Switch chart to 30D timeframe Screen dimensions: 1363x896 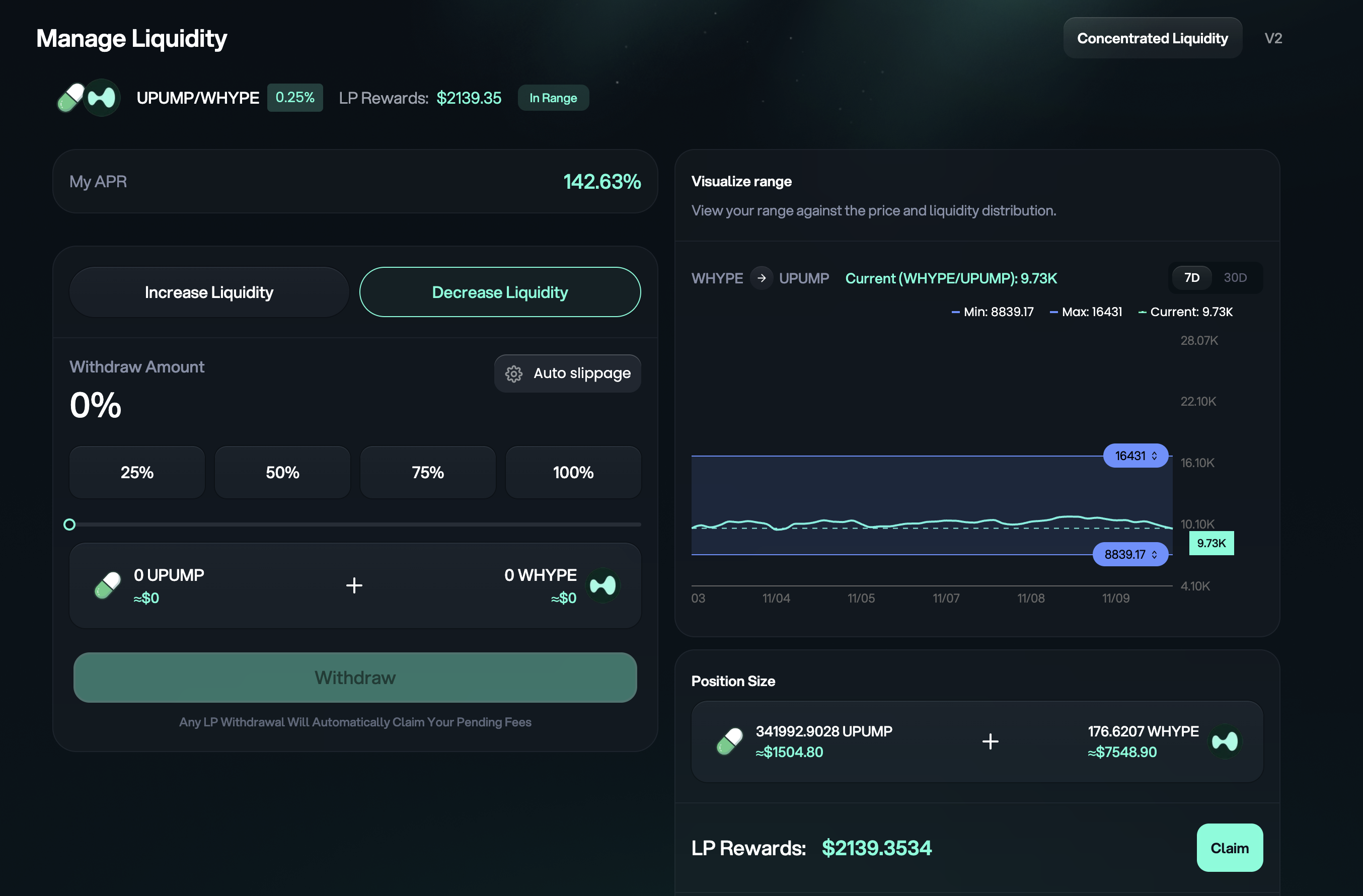(x=1235, y=278)
